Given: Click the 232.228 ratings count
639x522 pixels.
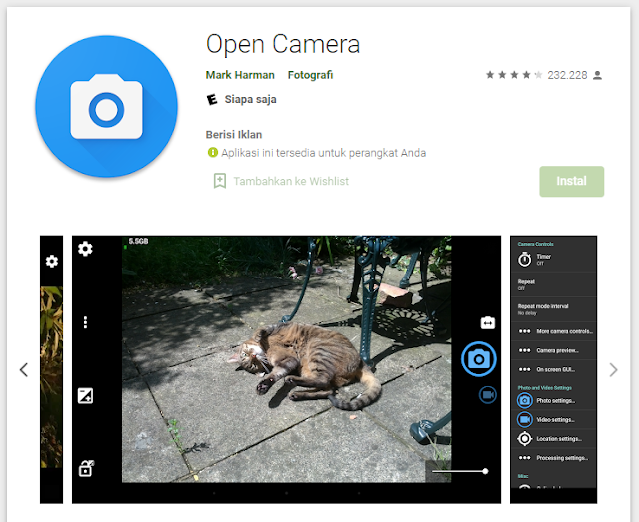Looking at the screenshot, I should pyautogui.click(x=567, y=75).
